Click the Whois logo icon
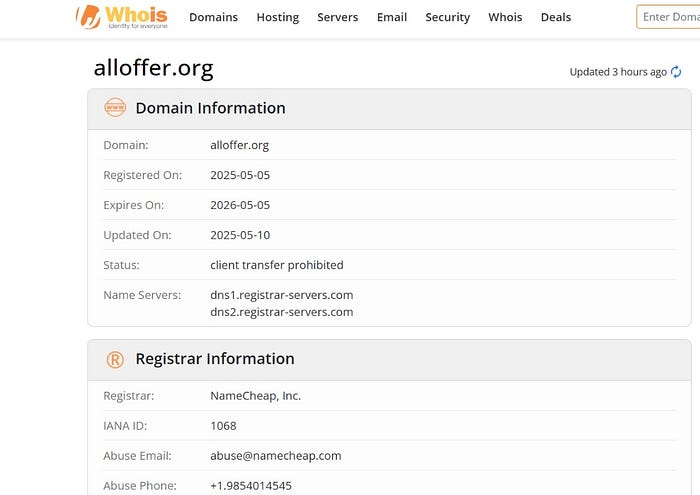Image resolution: width=700 pixels, height=495 pixels. click(x=121, y=17)
